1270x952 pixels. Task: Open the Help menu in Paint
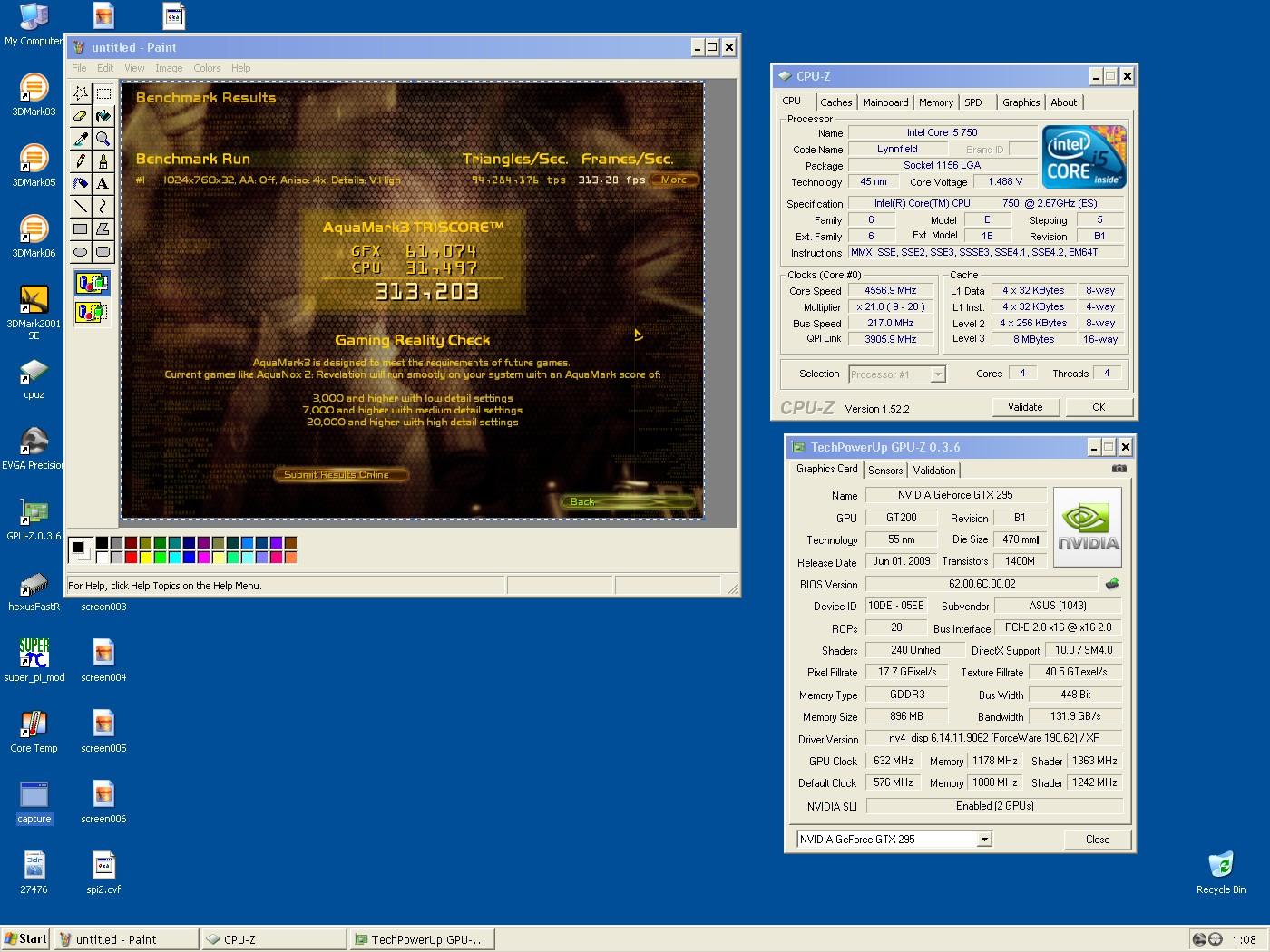tap(240, 68)
